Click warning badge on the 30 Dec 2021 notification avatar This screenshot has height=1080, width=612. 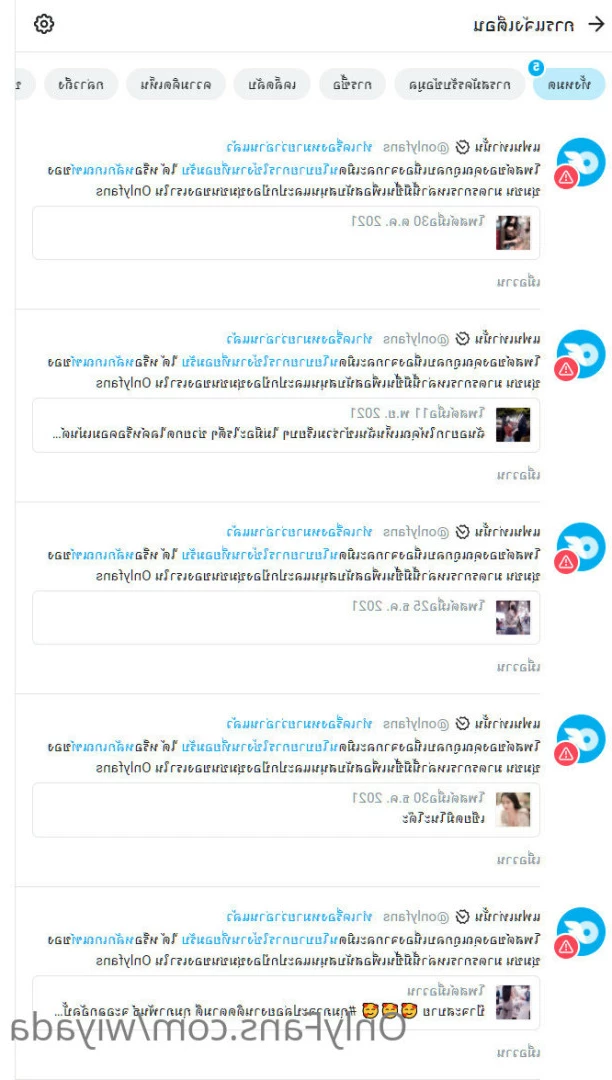(x=566, y=754)
